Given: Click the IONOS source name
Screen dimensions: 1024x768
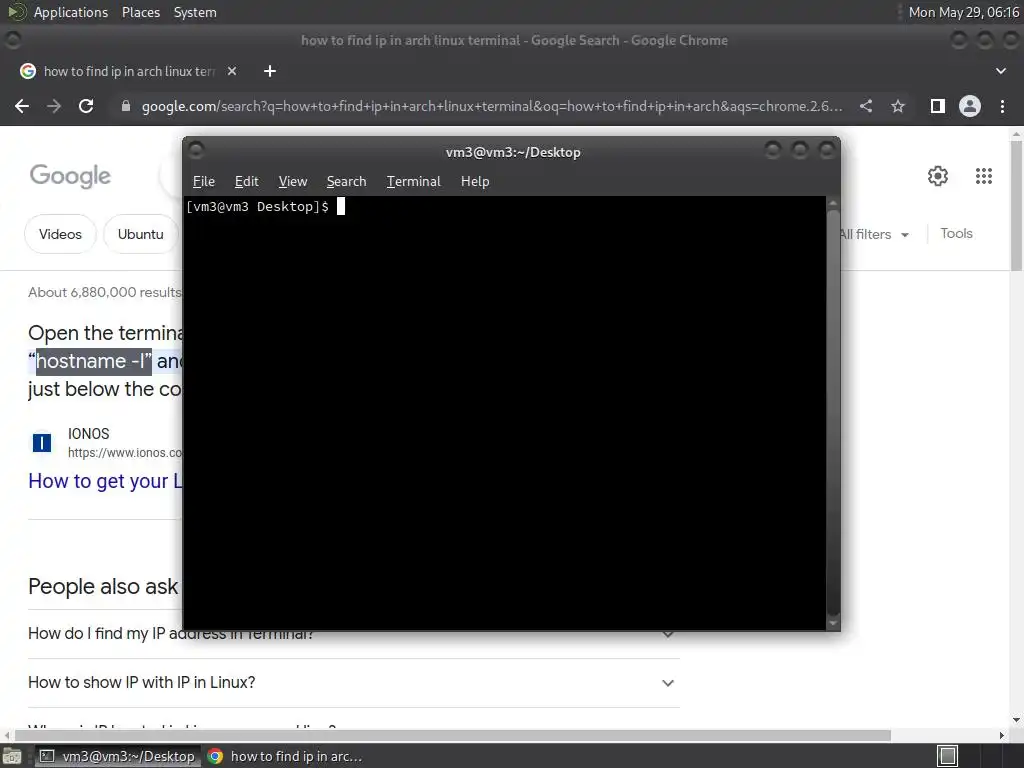Looking at the screenshot, I should 89,434.
